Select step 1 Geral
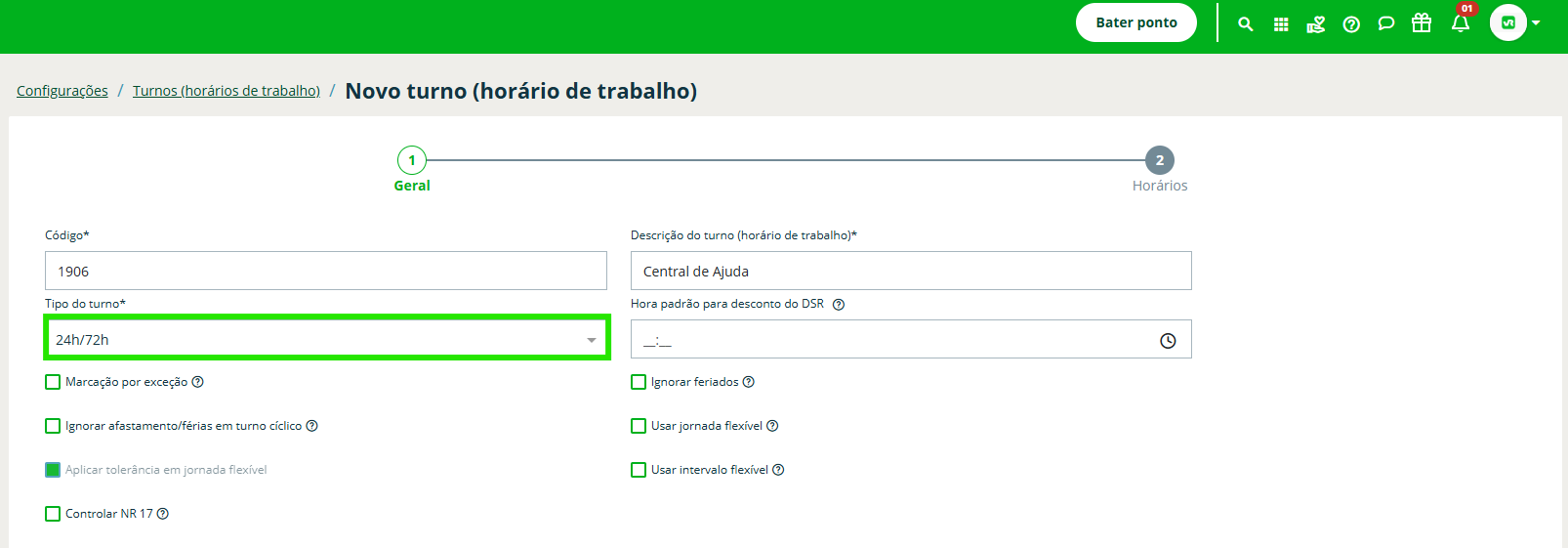This screenshot has height=548, width=1568. (412, 160)
